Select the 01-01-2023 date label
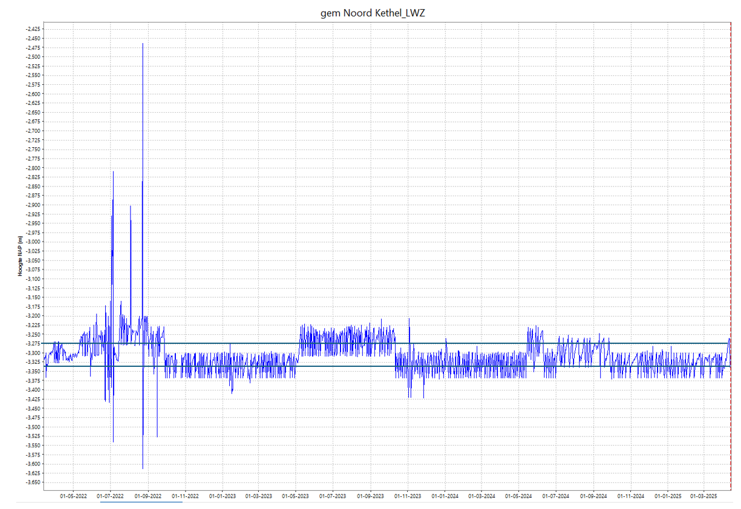741x509 pixels. click(222, 495)
